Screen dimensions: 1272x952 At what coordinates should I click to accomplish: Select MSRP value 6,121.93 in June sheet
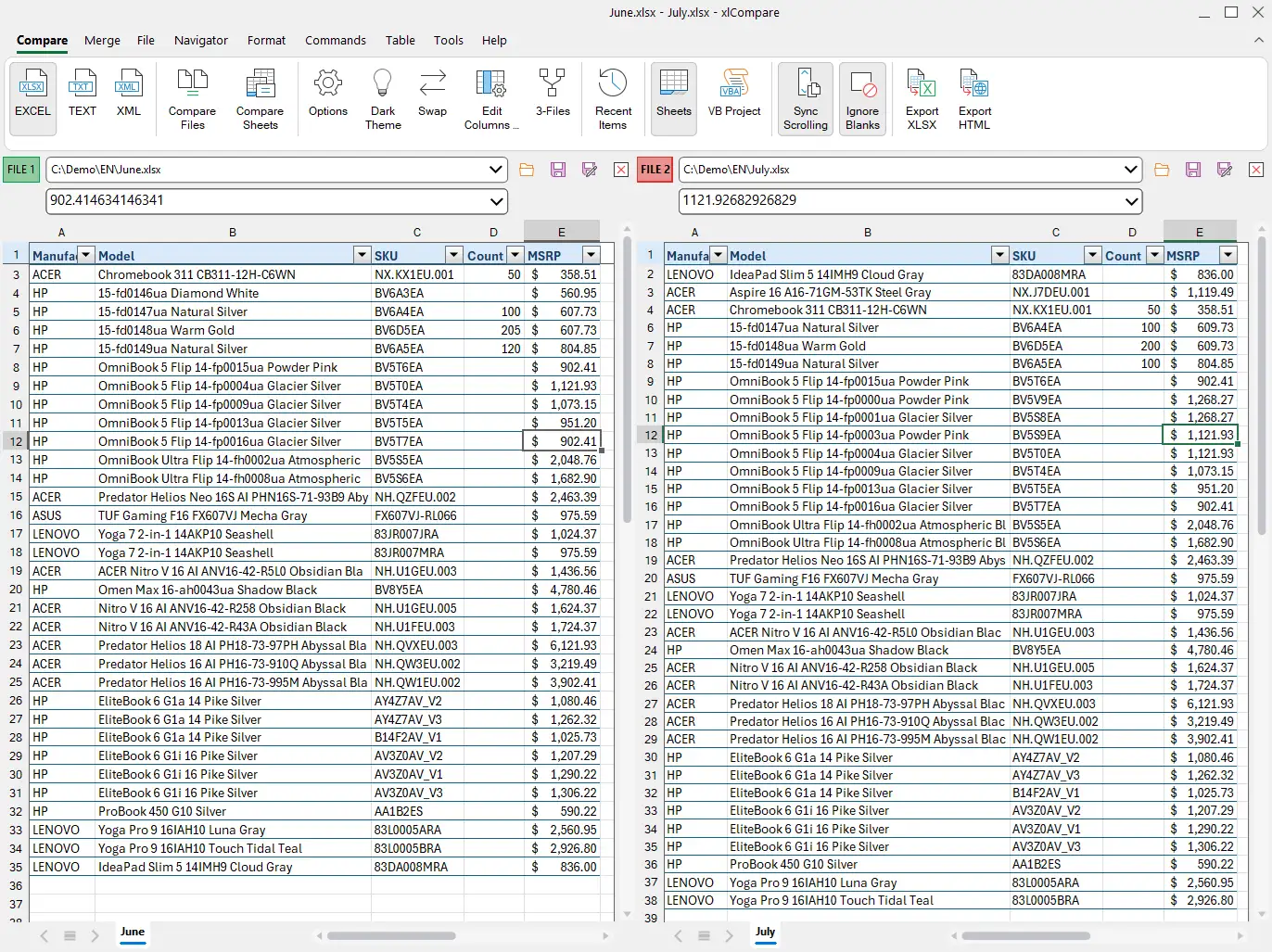pyautogui.click(x=562, y=645)
